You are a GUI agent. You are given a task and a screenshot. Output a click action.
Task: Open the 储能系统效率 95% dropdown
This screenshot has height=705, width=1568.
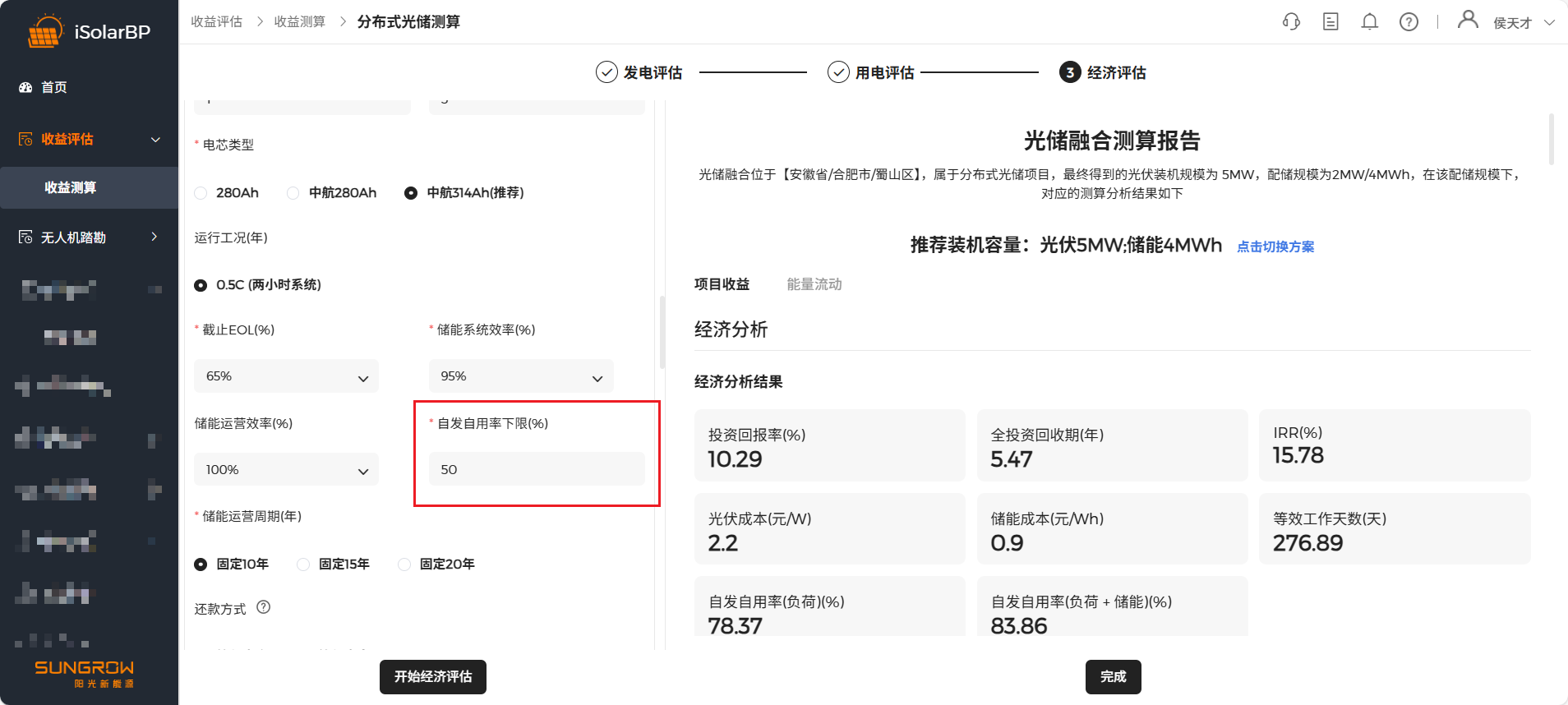521,376
